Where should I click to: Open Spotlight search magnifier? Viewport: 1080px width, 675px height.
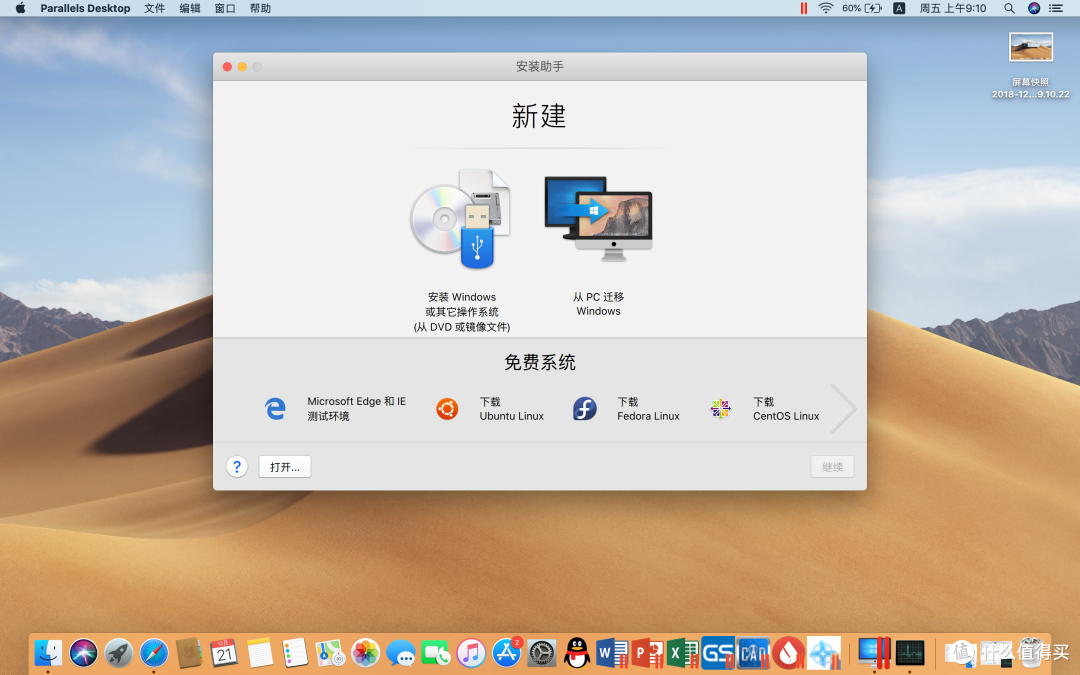pos(1009,8)
